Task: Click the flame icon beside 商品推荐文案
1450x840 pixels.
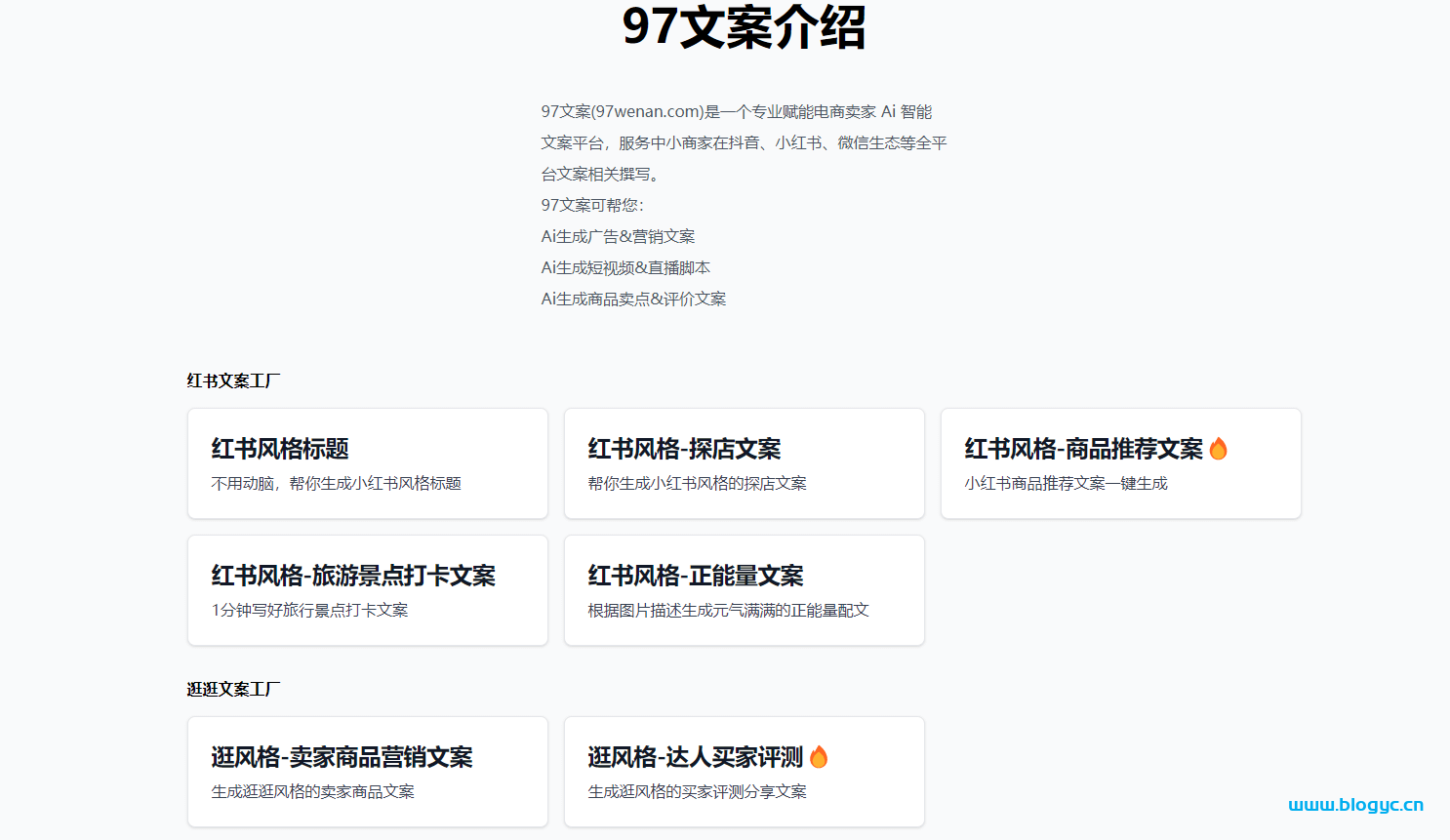Action: (x=1218, y=449)
